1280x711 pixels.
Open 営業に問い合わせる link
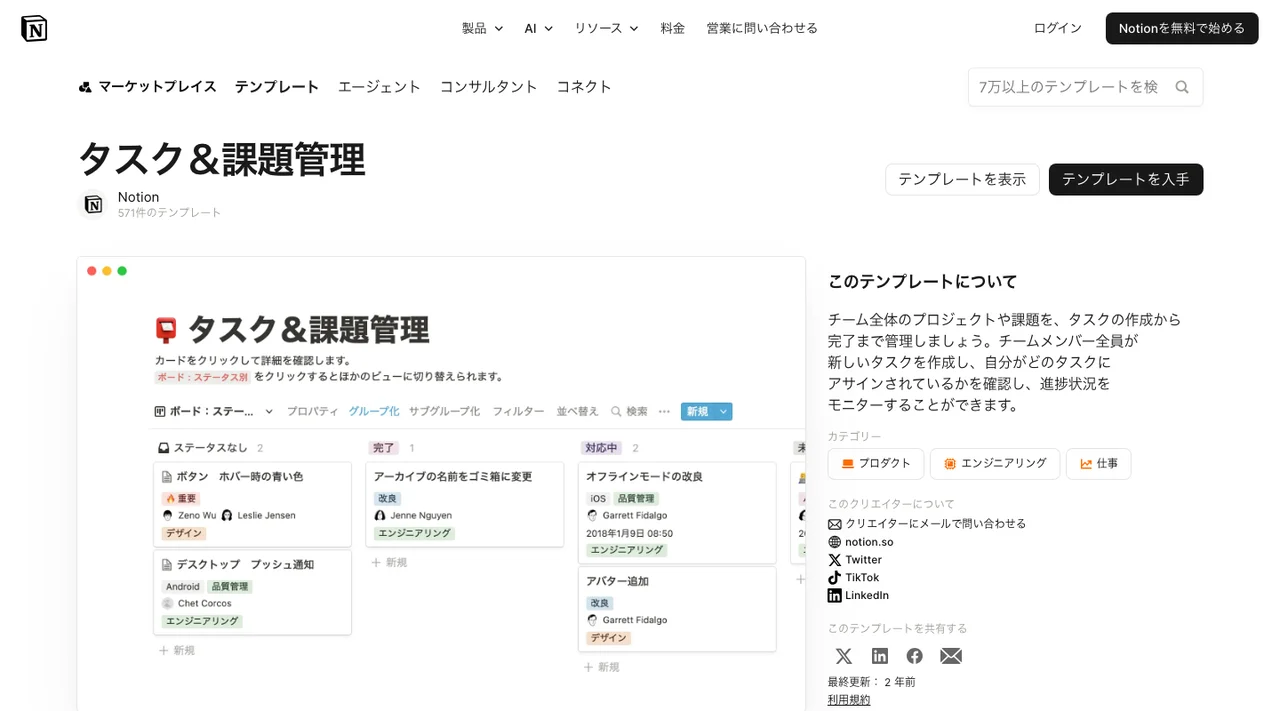(762, 28)
